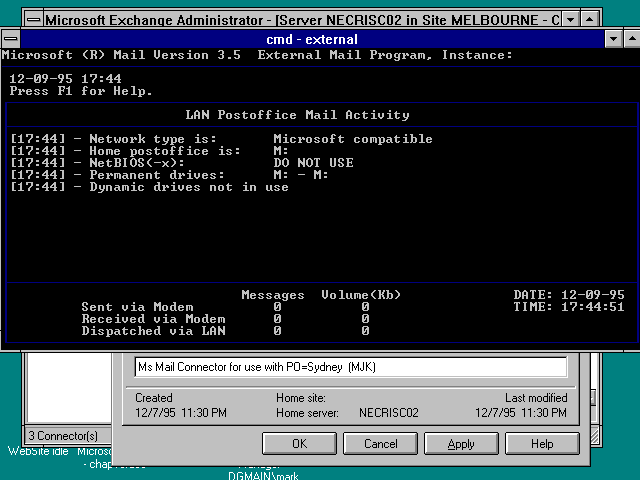Apply the Ms Mail Connector changes
640x480 pixels.
point(461,444)
